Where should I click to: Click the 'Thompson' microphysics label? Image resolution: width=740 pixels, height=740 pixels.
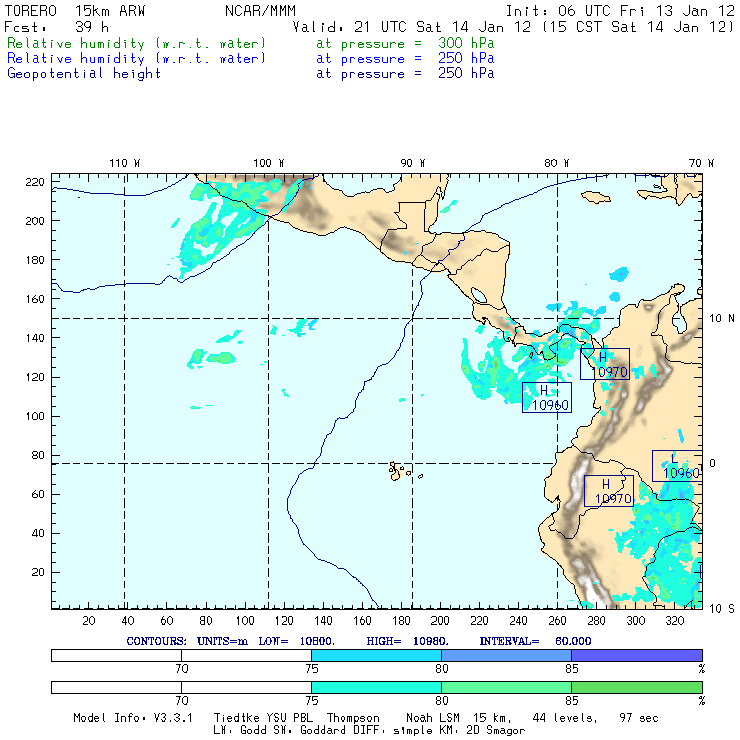(x=353, y=718)
